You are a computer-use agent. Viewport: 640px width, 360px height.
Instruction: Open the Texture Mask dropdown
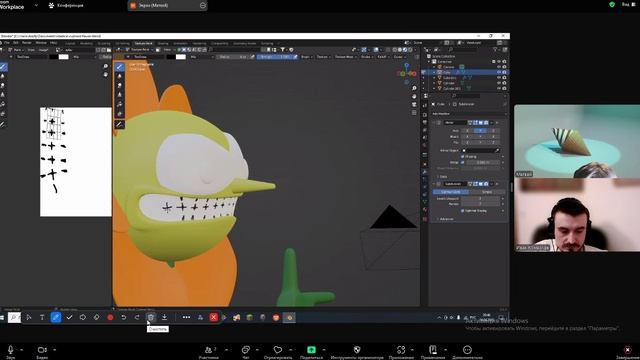click(x=346, y=57)
